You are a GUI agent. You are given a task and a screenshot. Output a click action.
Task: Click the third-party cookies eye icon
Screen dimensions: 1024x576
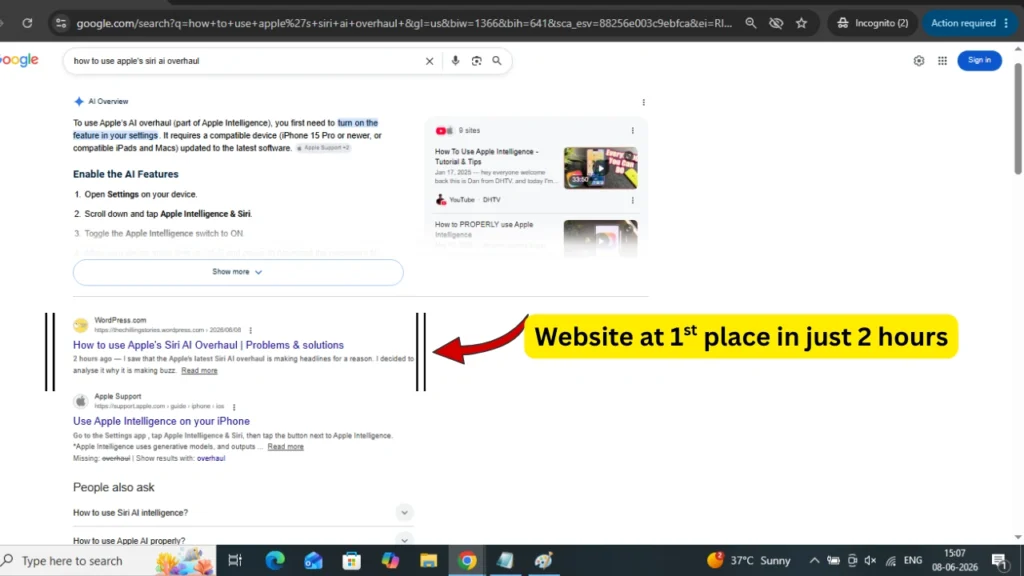click(776, 23)
